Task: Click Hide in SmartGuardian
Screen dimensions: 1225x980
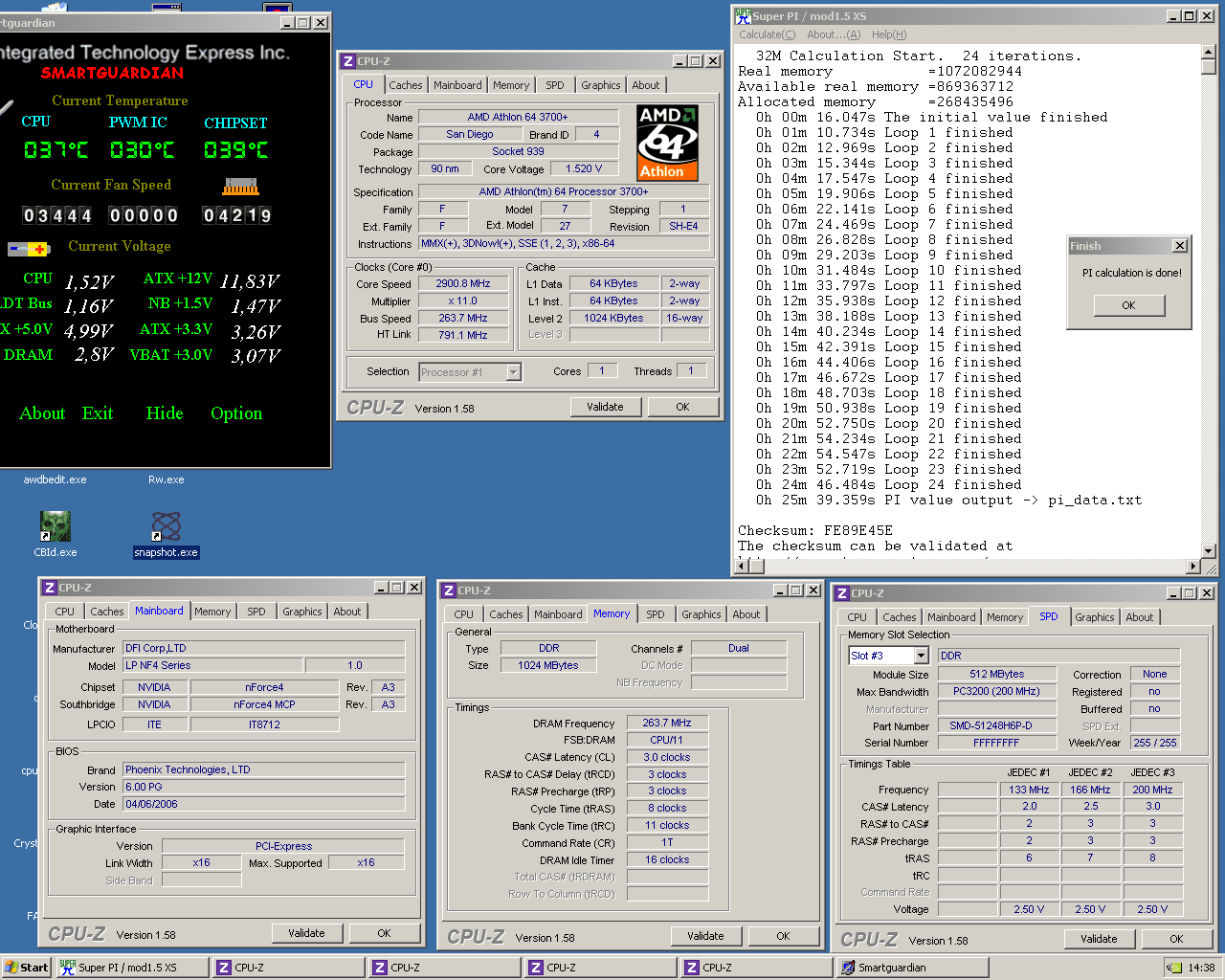Action: [x=165, y=413]
